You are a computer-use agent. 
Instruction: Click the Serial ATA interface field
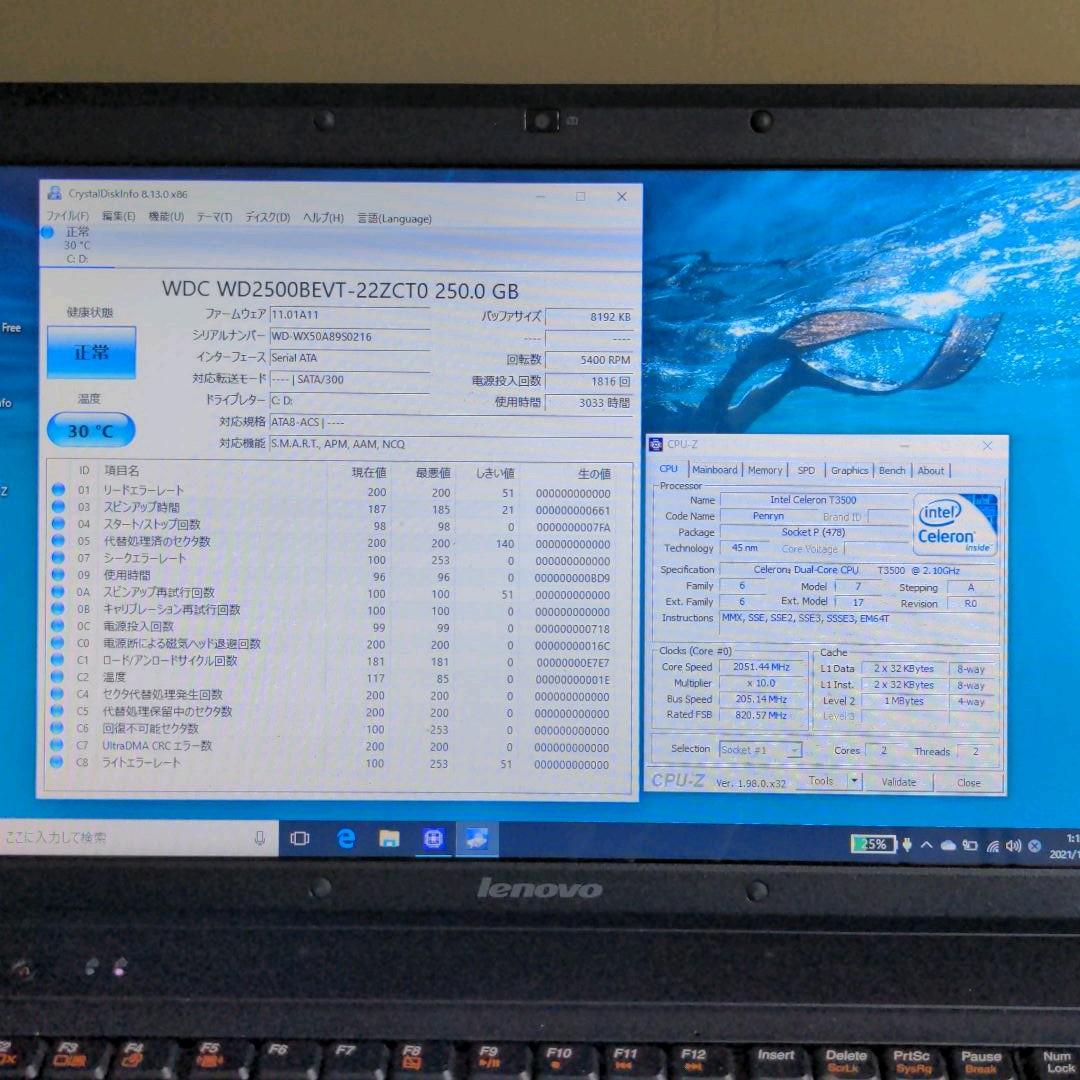click(350, 357)
